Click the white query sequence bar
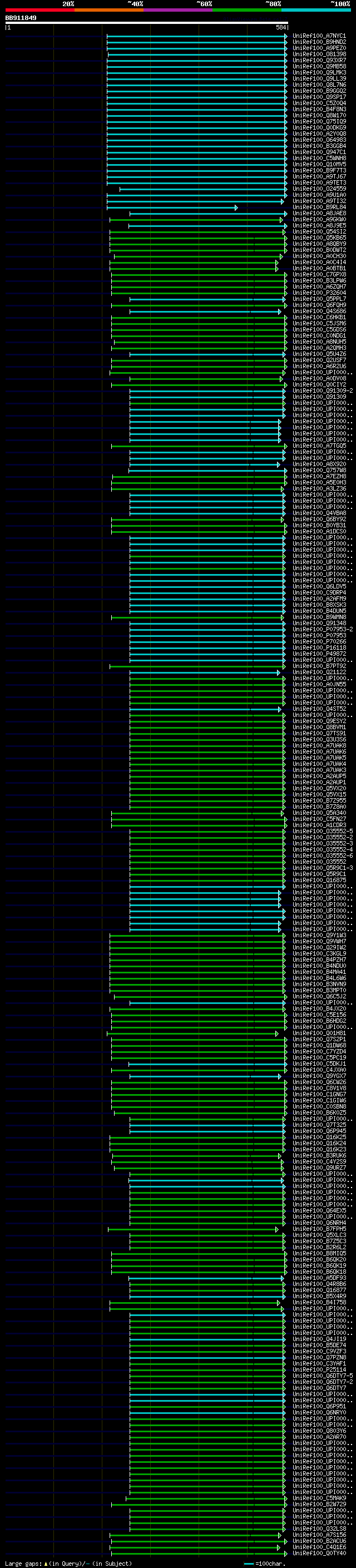Viewport: 356px width, 1568px height. [x=147, y=22]
